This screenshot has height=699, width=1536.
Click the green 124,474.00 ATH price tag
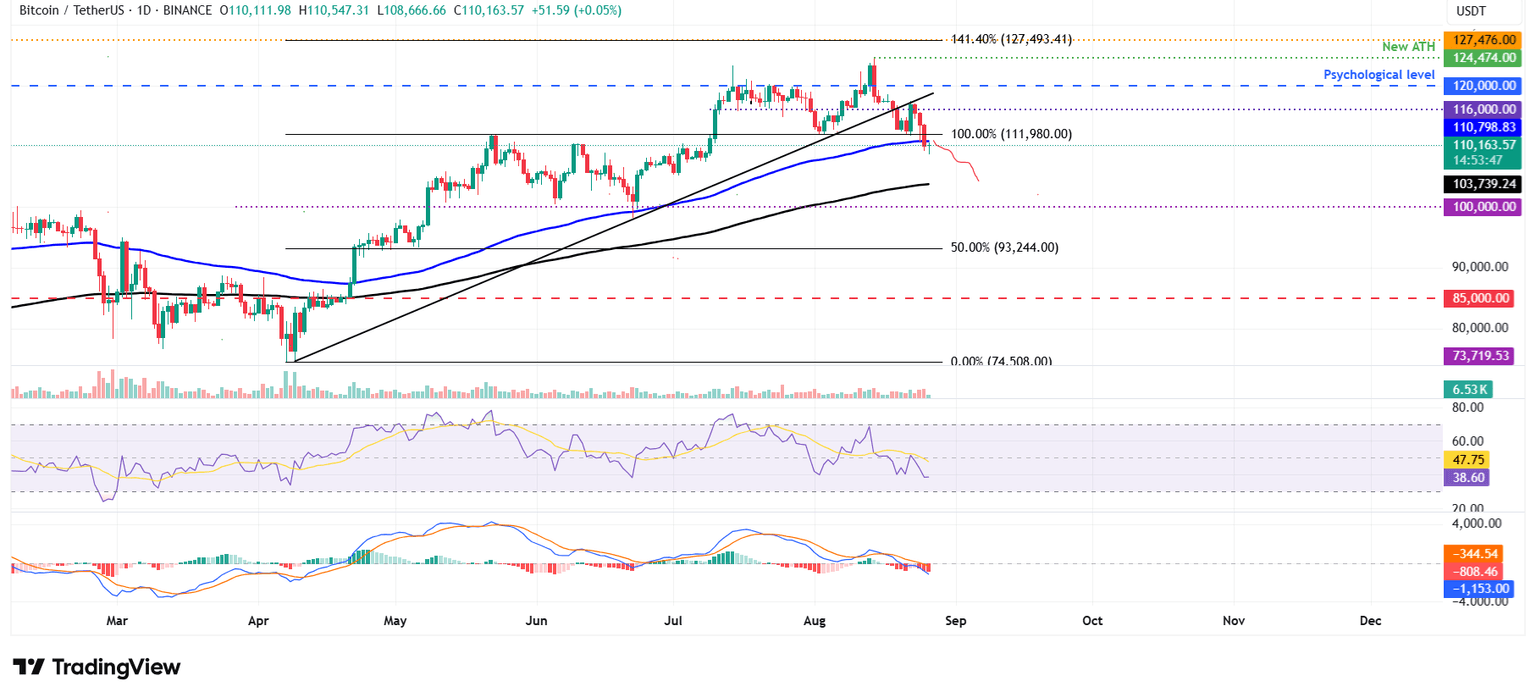(x=1481, y=58)
